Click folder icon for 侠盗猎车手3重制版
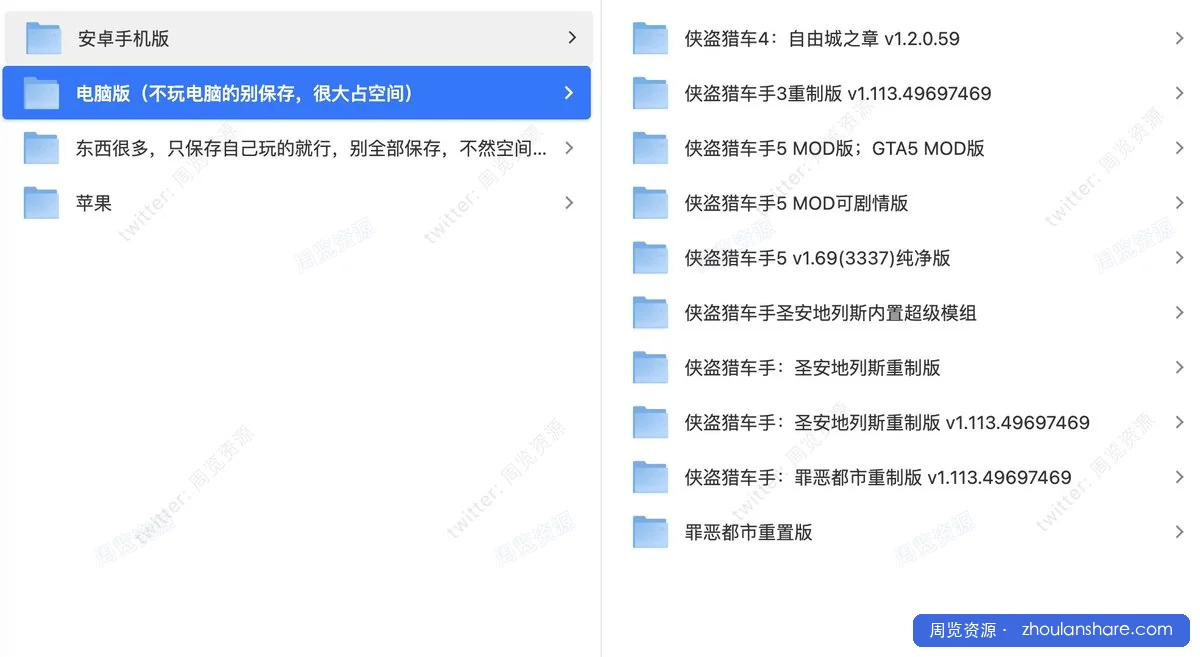 tap(650, 93)
